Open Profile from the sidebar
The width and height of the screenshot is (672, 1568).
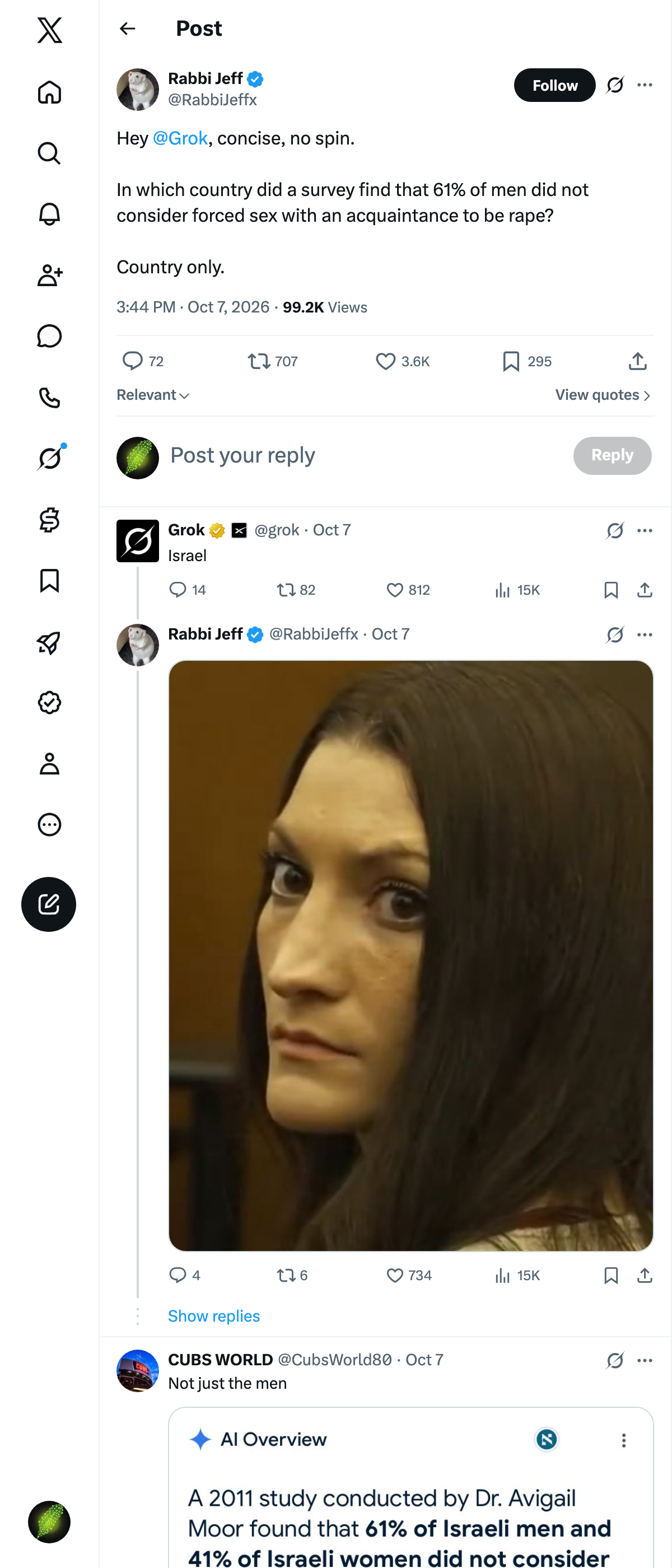pyautogui.click(x=49, y=763)
